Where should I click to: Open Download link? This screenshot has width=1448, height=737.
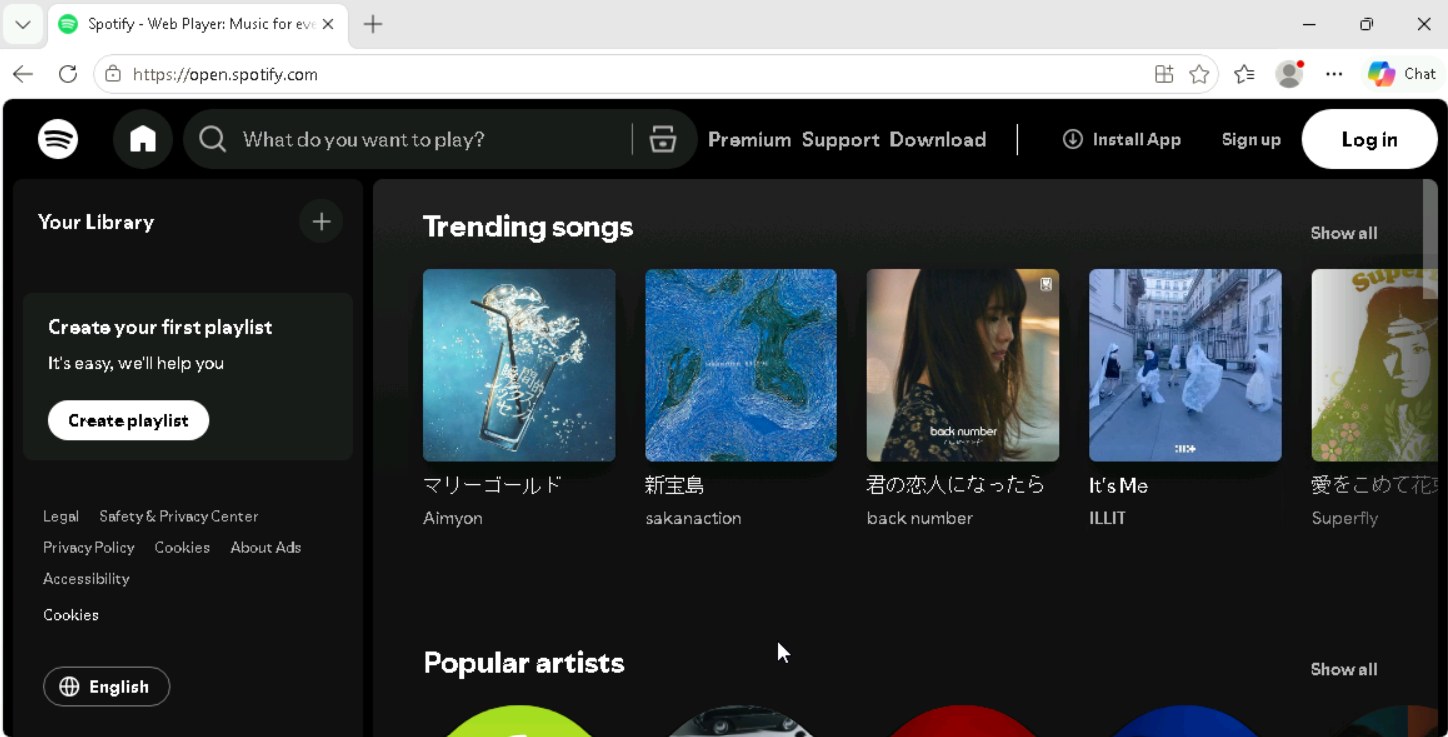pyautogui.click(x=938, y=139)
